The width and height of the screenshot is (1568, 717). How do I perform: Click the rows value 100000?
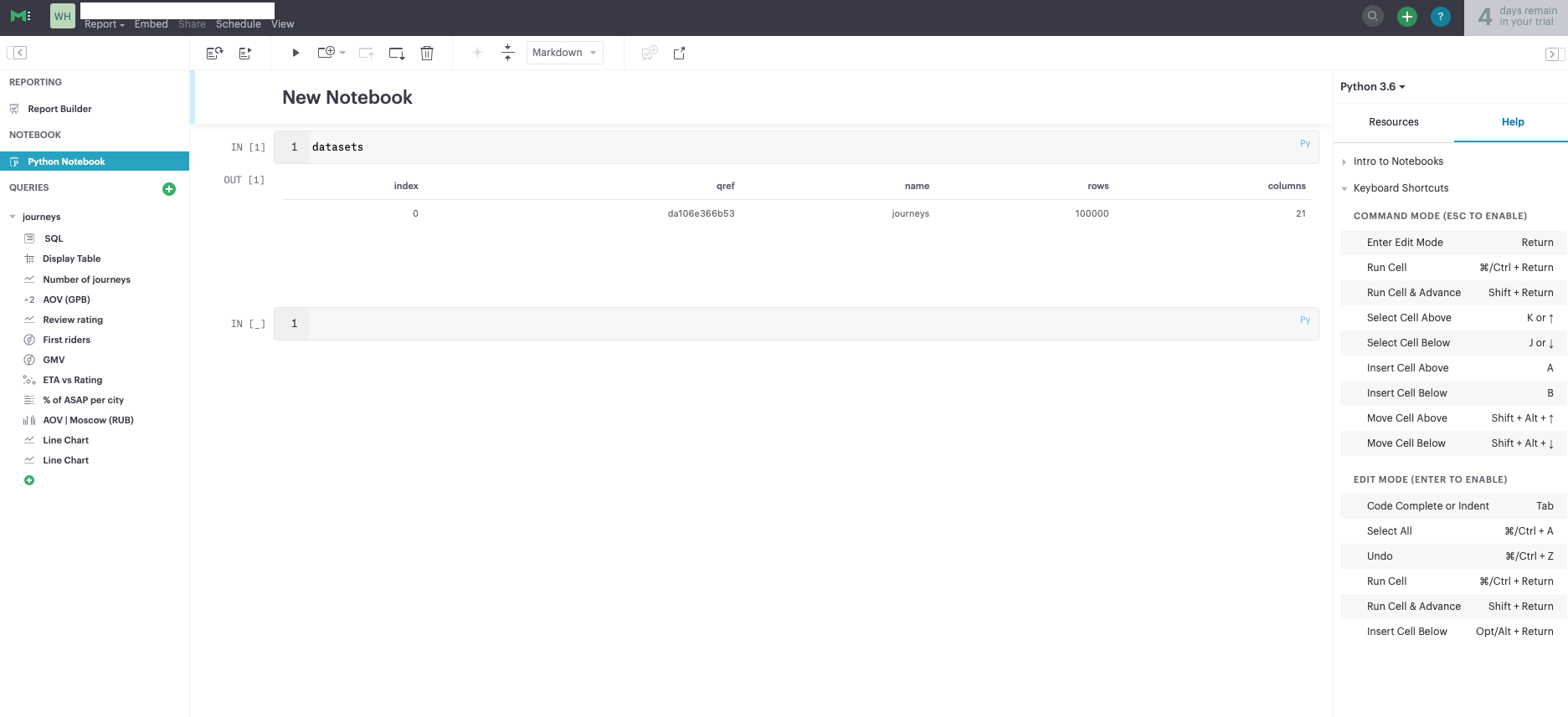click(1092, 214)
